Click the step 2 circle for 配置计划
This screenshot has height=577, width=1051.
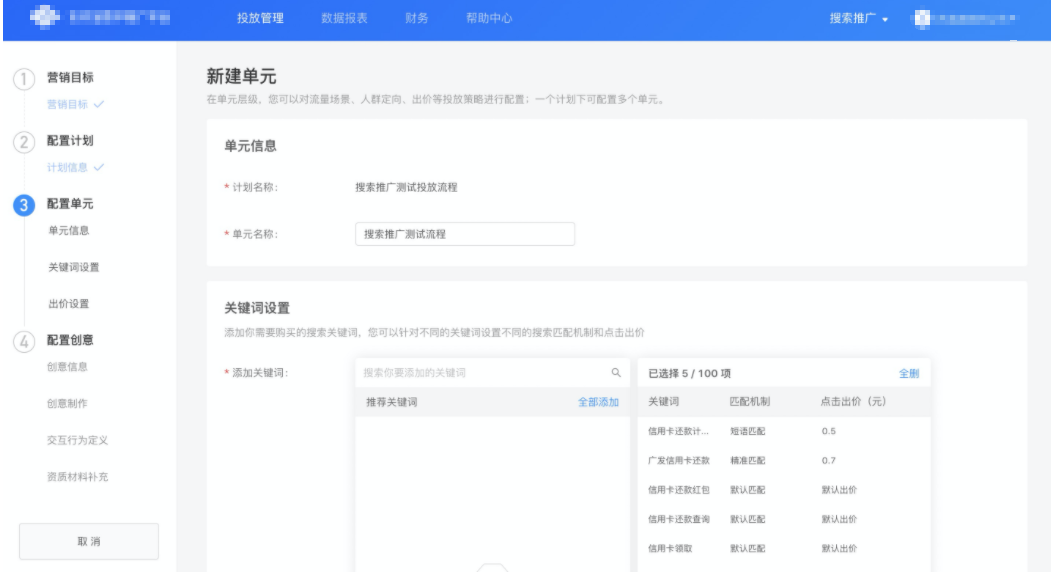click(25, 140)
